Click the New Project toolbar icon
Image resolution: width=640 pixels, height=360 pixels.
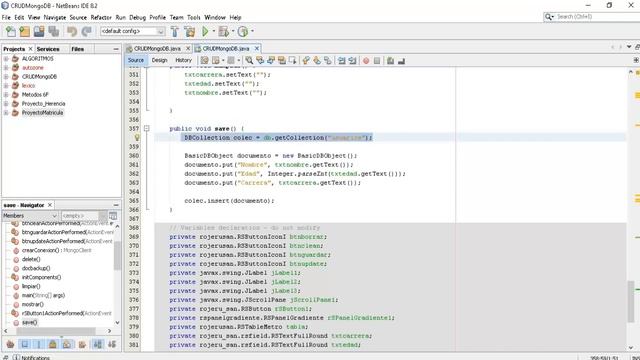click(x=24, y=31)
